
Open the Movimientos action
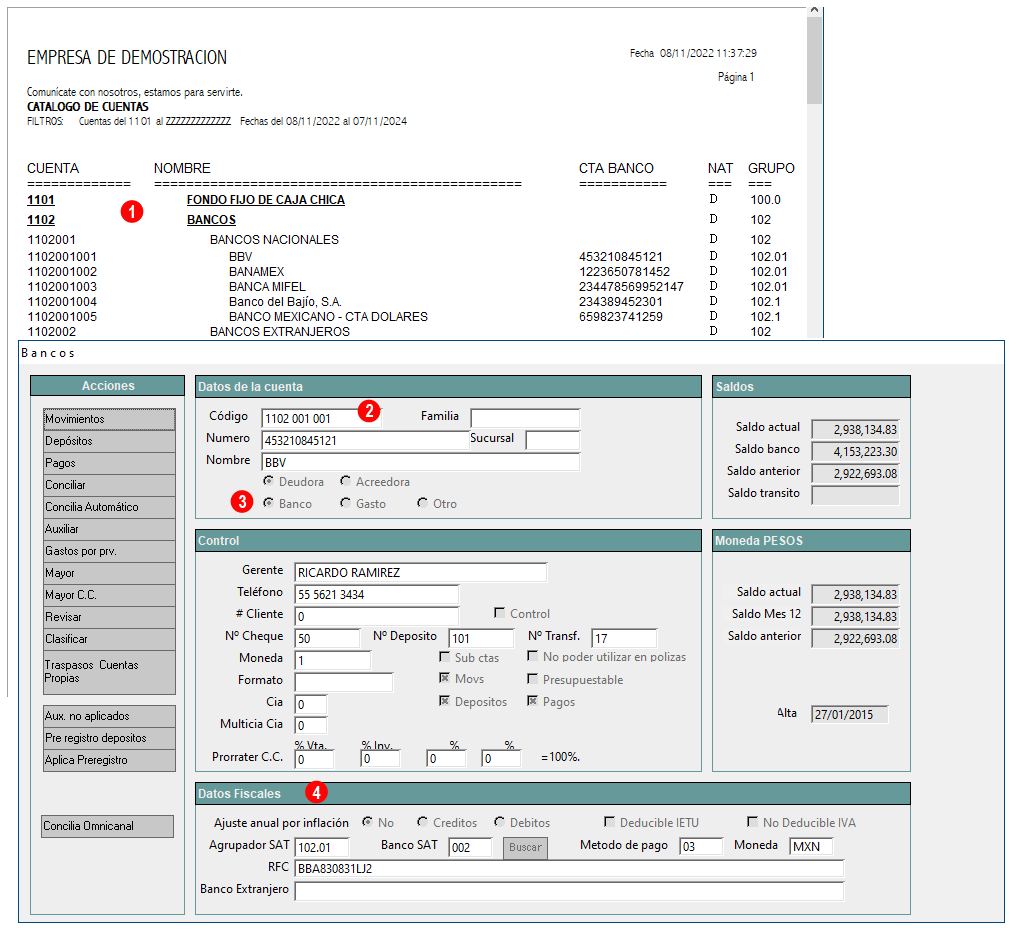point(109,419)
